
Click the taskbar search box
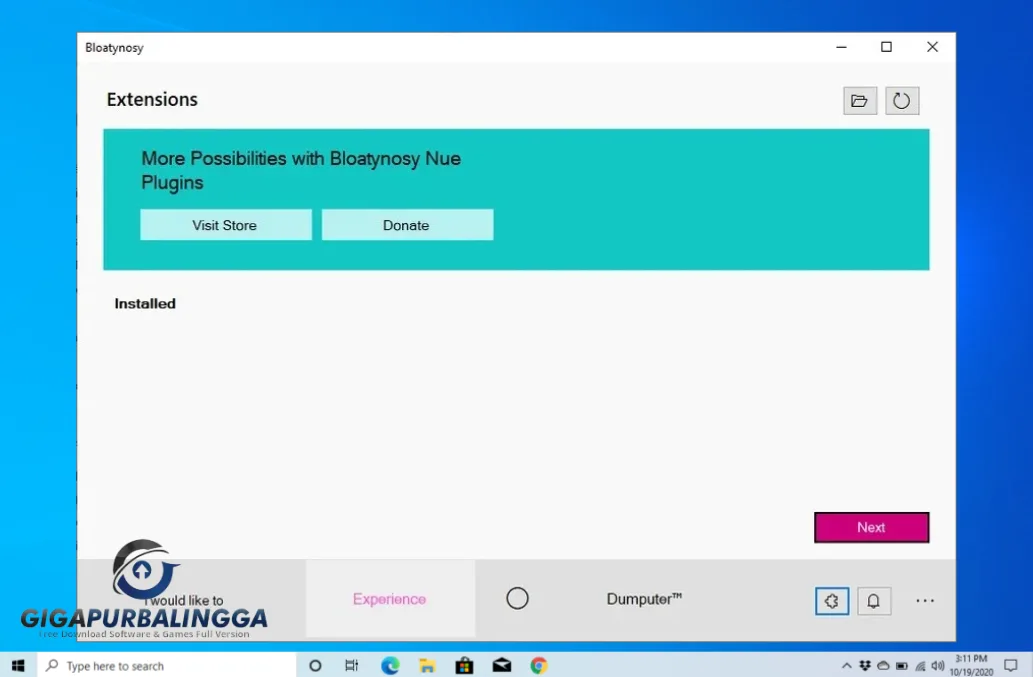click(167, 666)
